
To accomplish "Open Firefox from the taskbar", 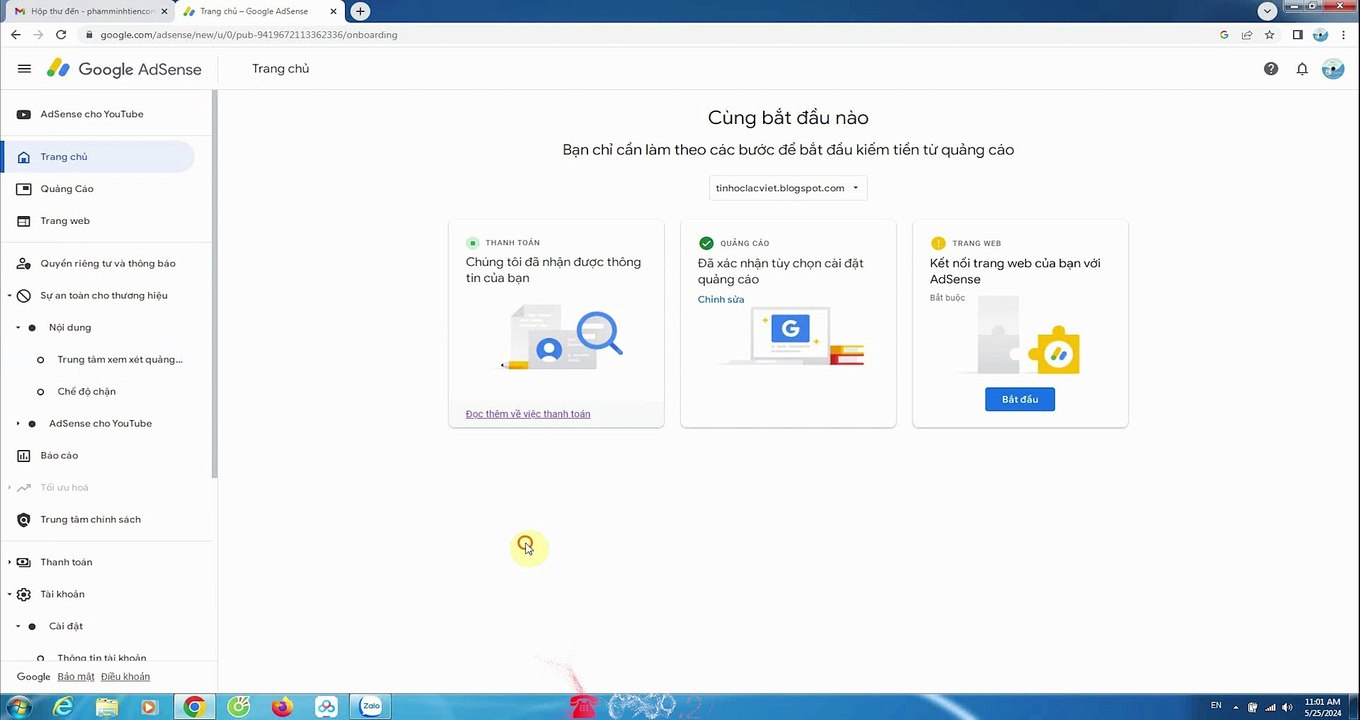I will click(282, 707).
